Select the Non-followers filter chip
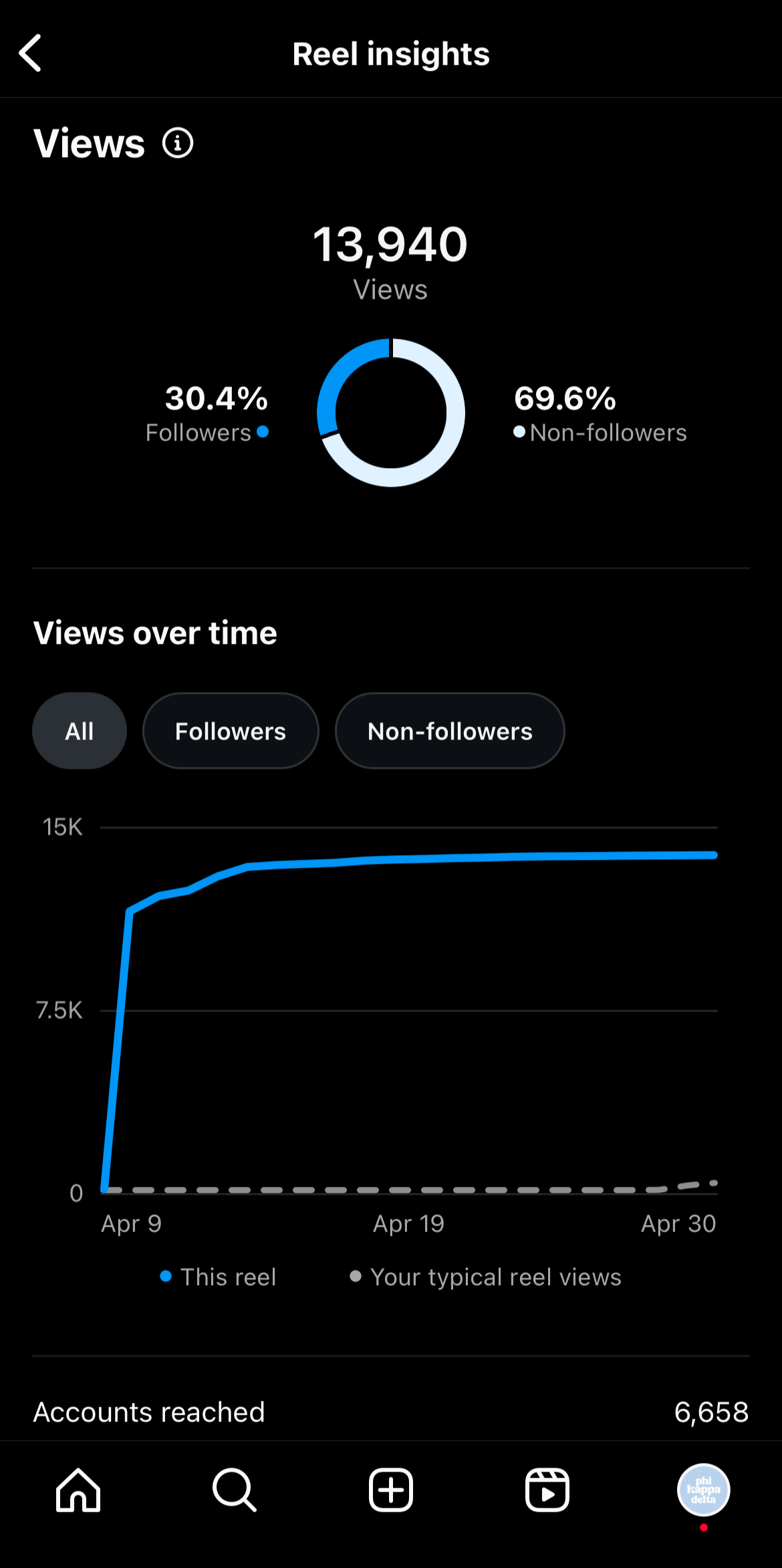 450,731
